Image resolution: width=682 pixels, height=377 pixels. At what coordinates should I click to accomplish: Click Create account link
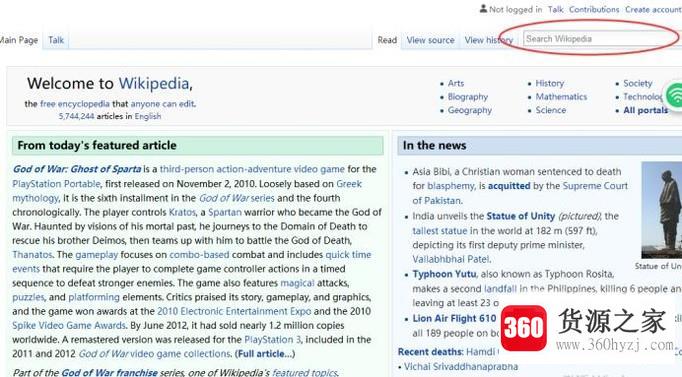[x=653, y=9]
